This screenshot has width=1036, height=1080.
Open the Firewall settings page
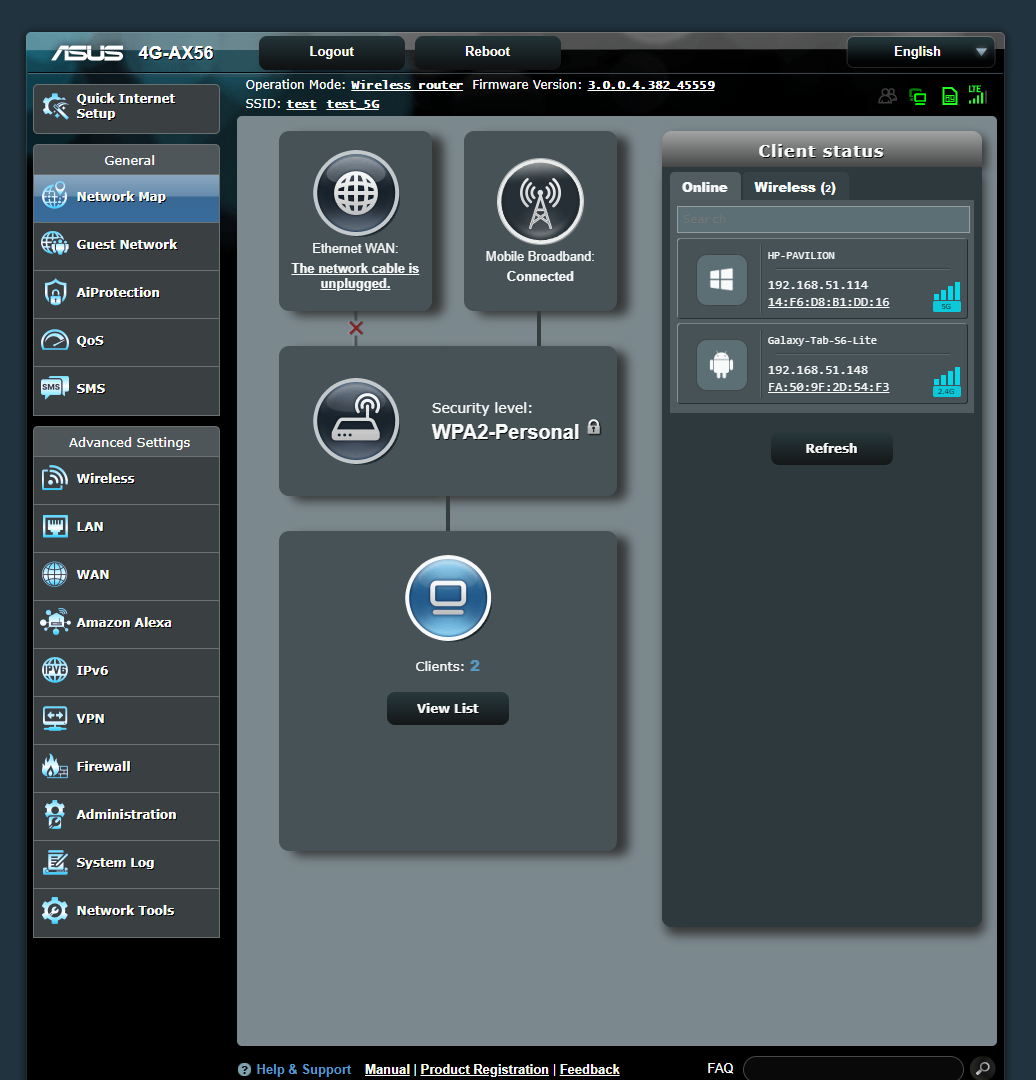[x=126, y=768]
